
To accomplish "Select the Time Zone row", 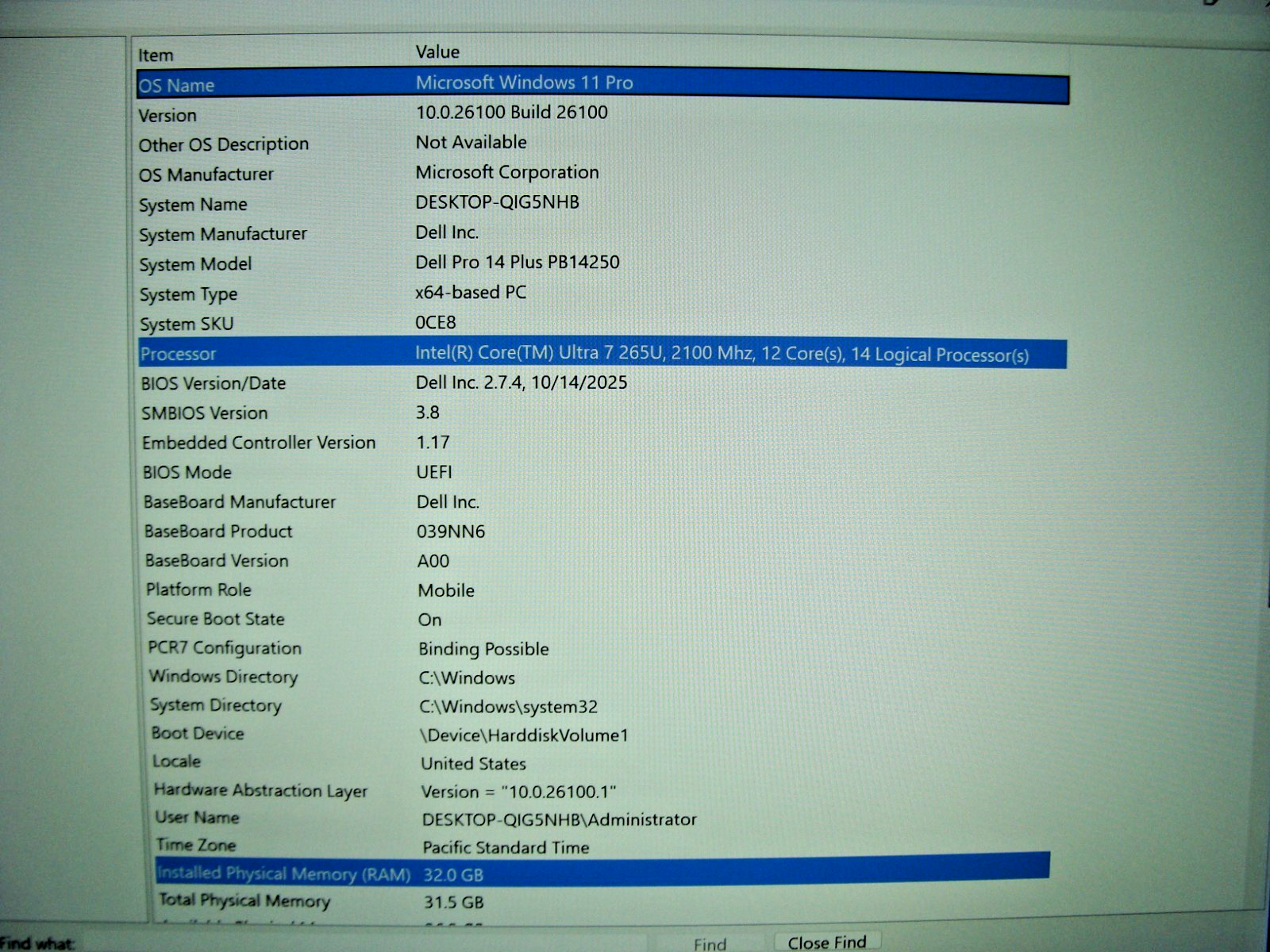I will tap(196, 845).
